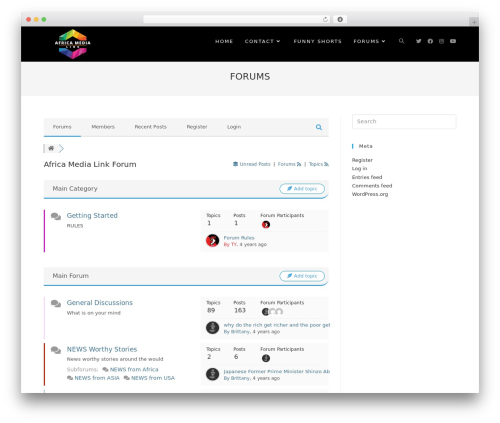The image size is (500, 423).
Task: Click first participant avatar in General Discussions
Action: tap(265, 312)
